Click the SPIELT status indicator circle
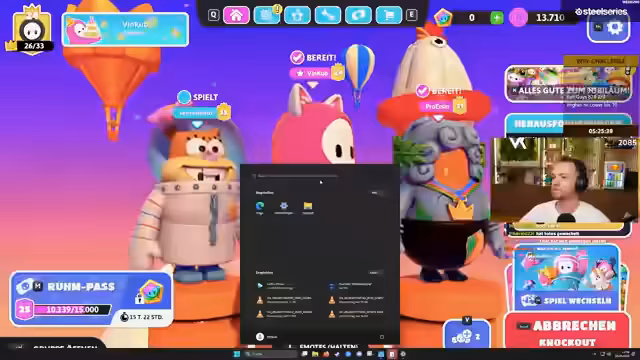The height and width of the screenshot is (360, 640). tap(184, 97)
